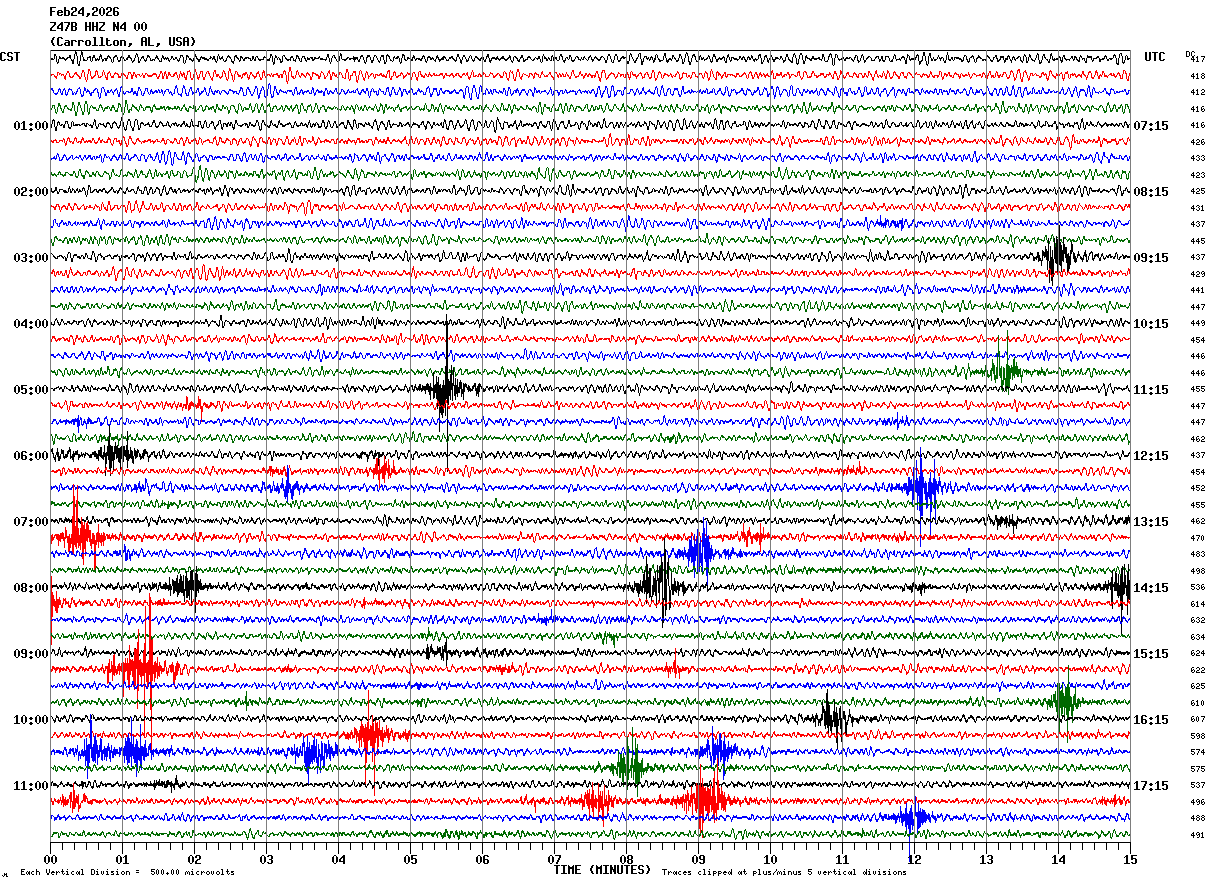Screen dimensions: 1210x886
Task: Click minute tick label 10 on x-axis
Action: tap(770, 859)
